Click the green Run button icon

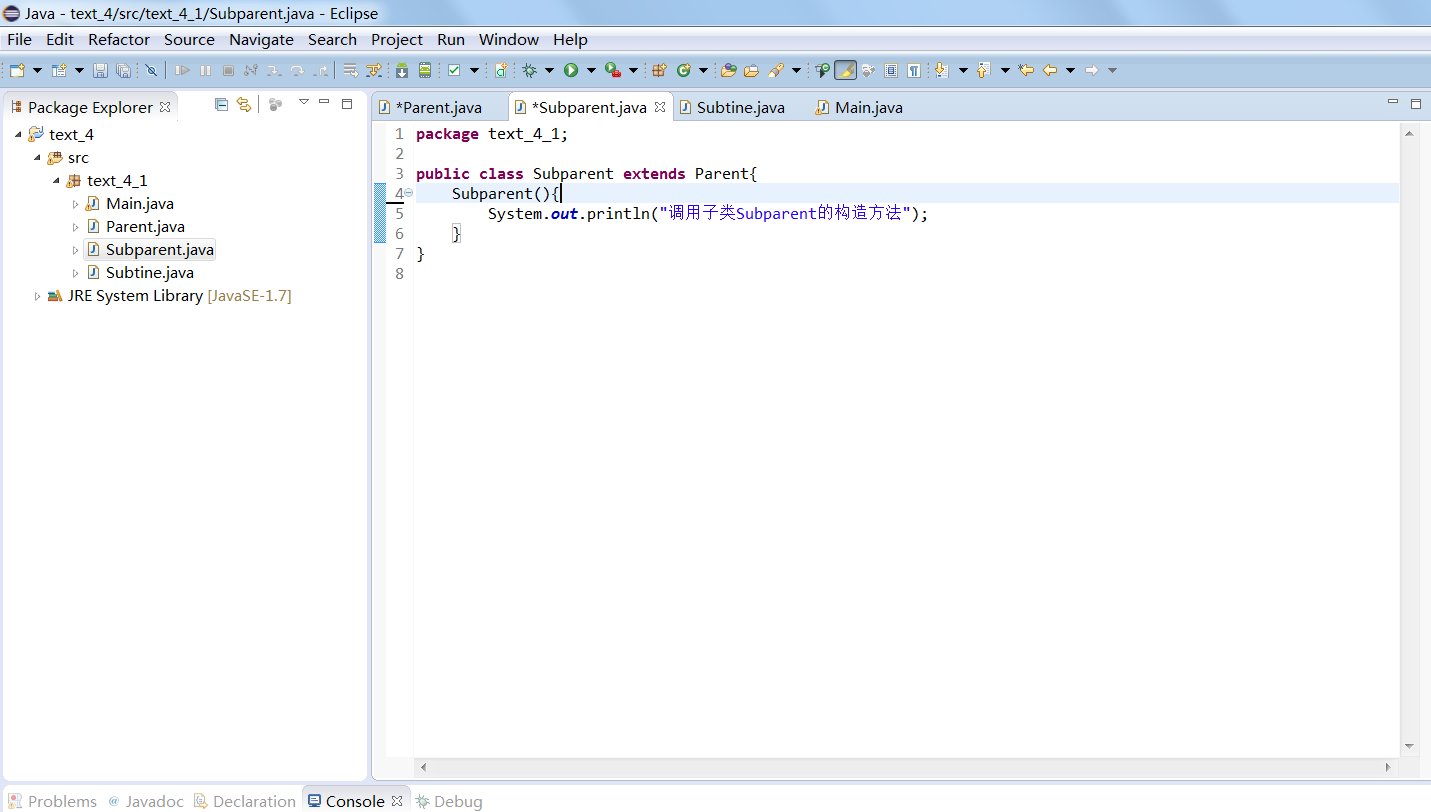point(570,70)
